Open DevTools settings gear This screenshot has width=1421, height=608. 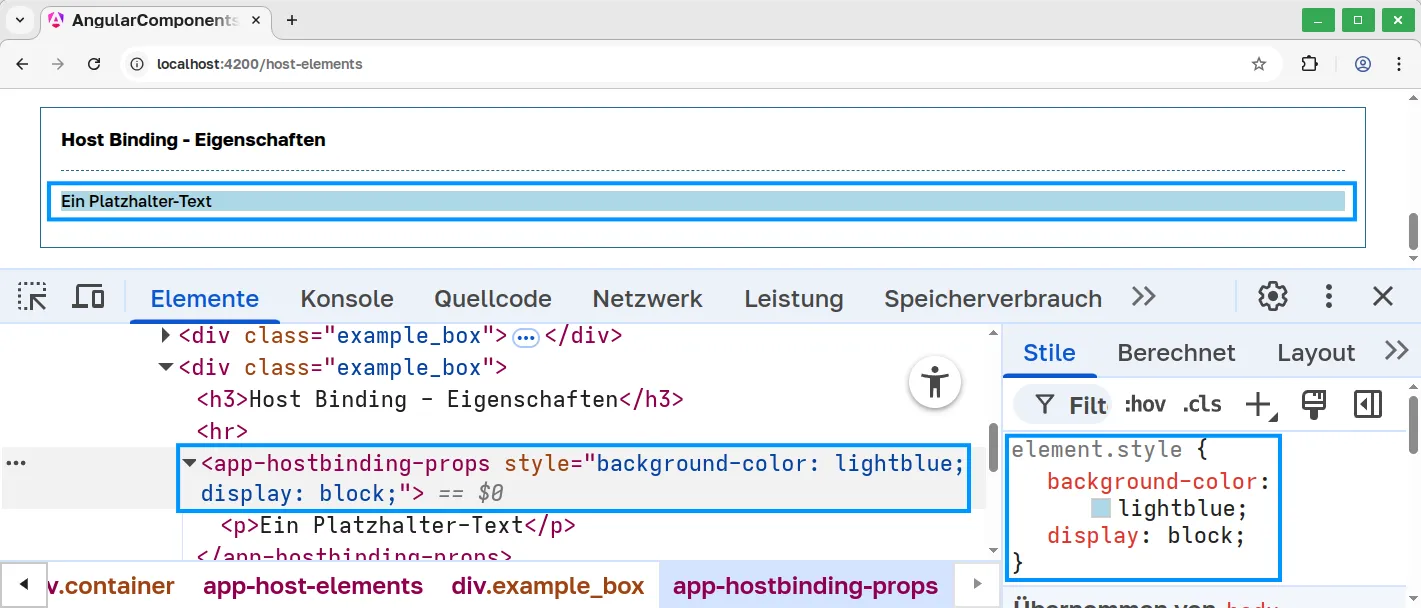(x=1272, y=296)
